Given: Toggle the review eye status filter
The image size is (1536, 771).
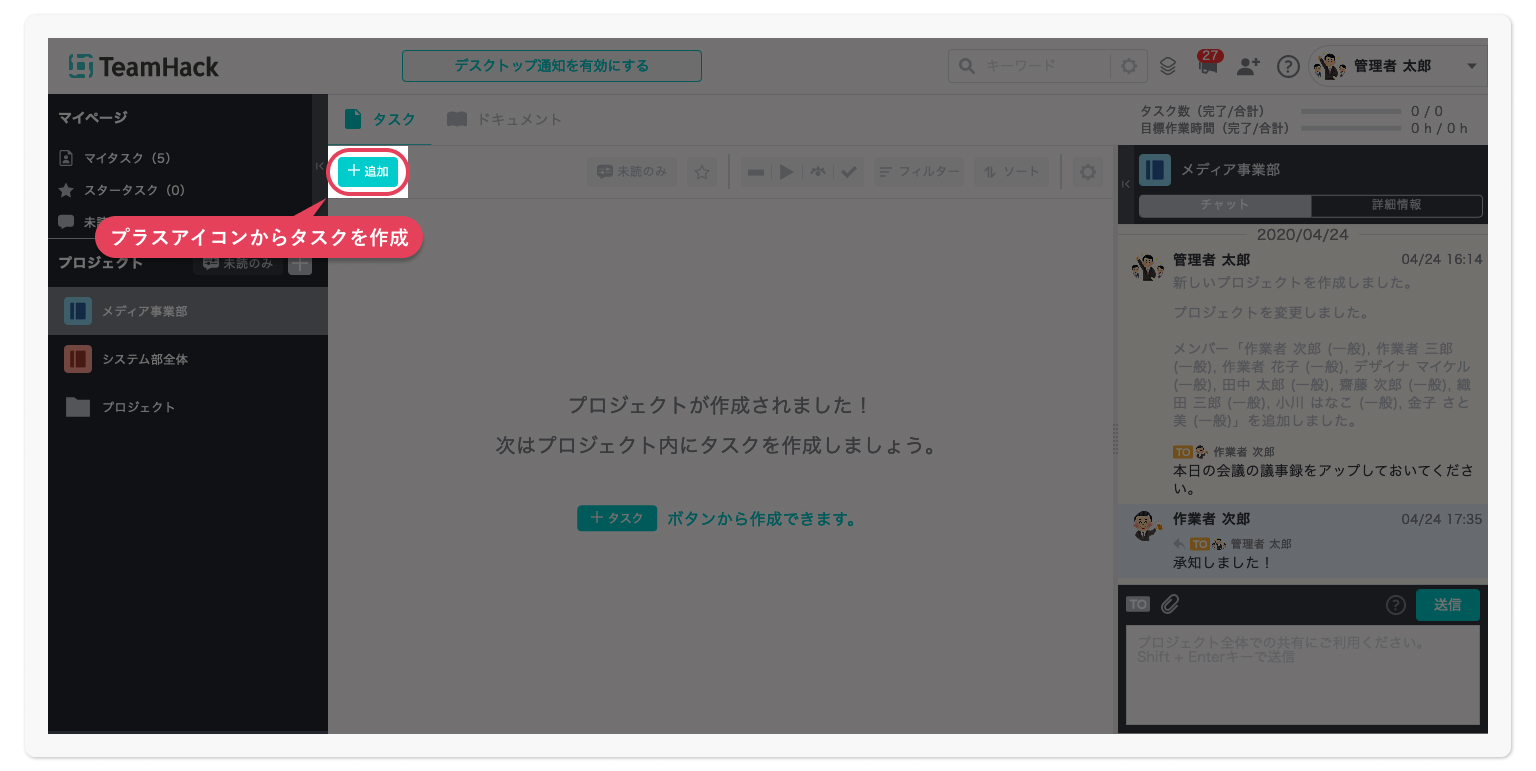Looking at the screenshot, I should [818, 172].
